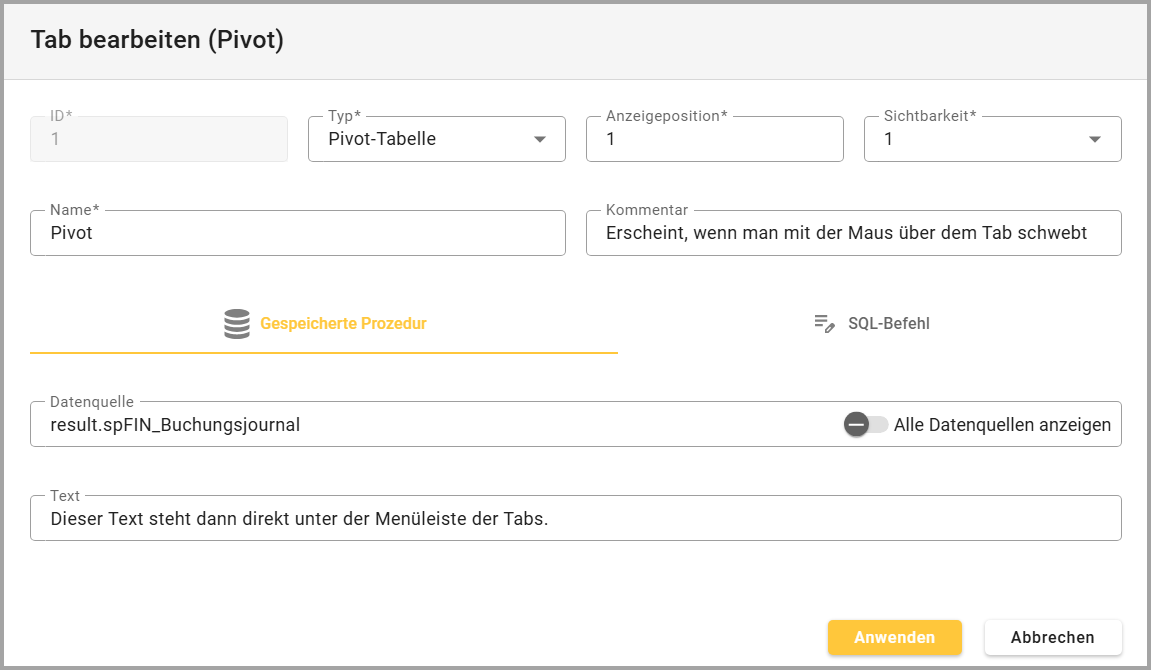Click the yellow underline of the active tab
The image size is (1151, 670).
[323, 353]
